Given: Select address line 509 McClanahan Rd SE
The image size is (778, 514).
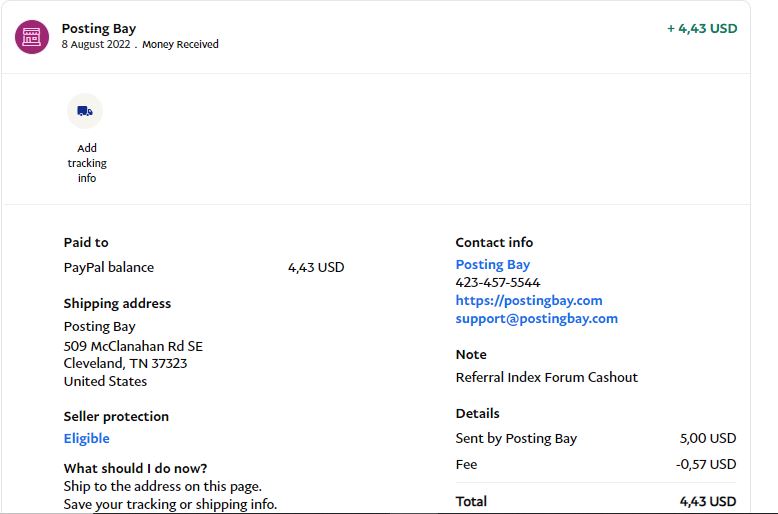Looking at the screenshot, I should pos(133,346).
